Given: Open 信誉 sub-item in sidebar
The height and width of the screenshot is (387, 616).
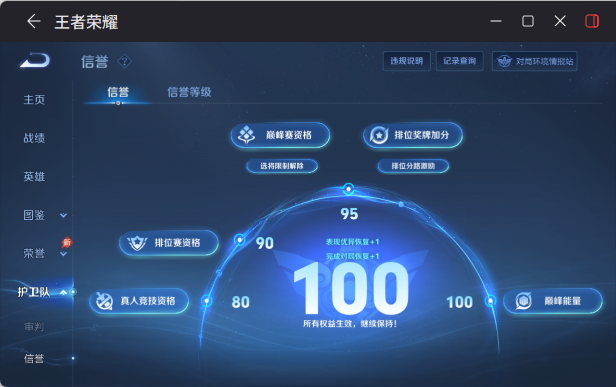Looking at the screenshot, I should coord(34,359).
